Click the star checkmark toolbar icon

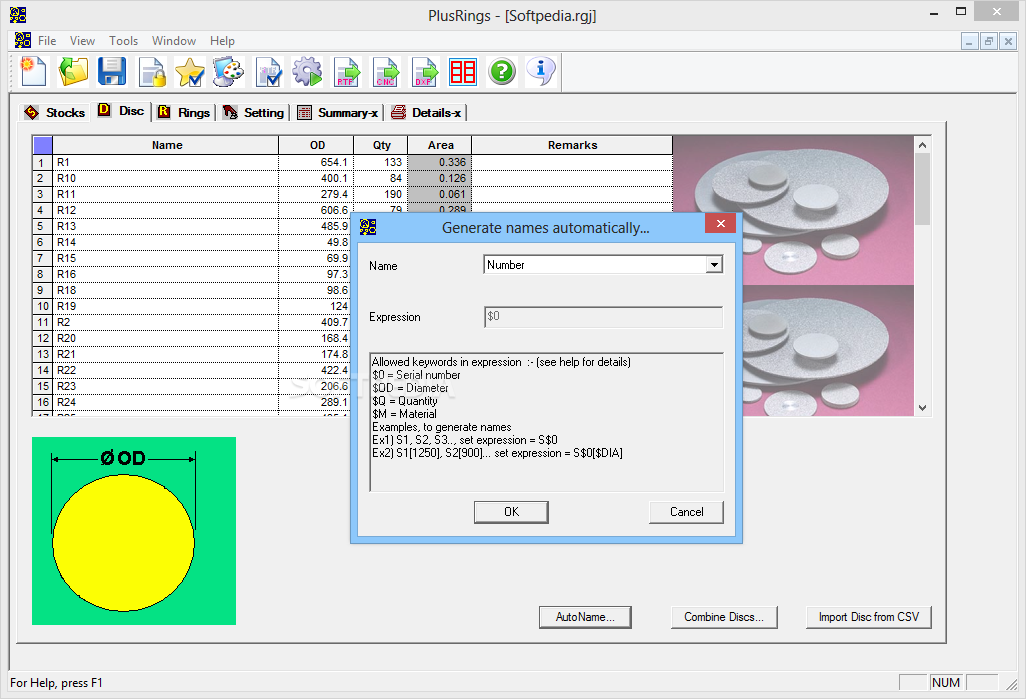point(190,71)
